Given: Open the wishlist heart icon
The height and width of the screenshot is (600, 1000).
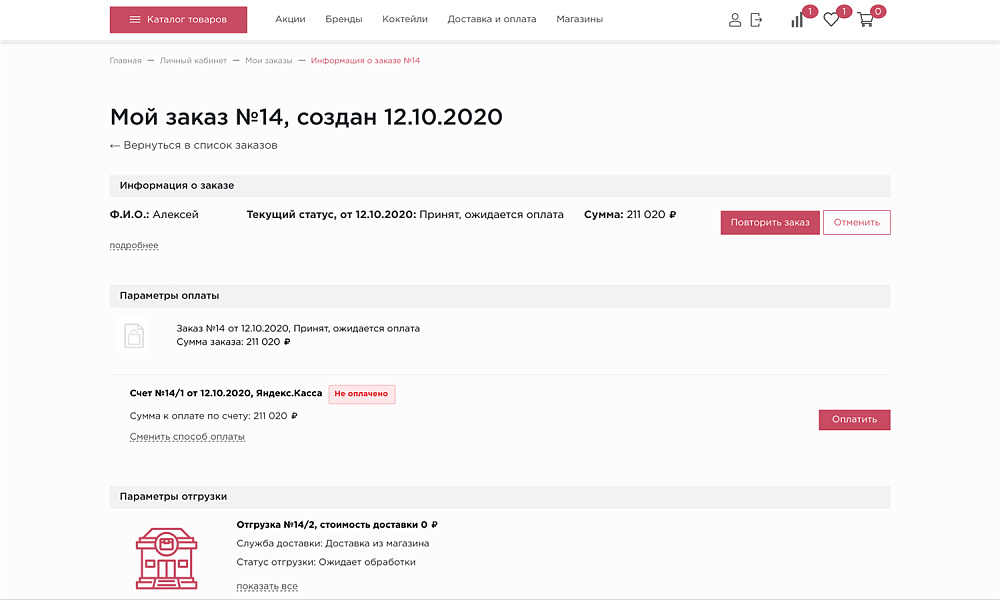Looking at the screenshot, I should [x=831, y=21].
